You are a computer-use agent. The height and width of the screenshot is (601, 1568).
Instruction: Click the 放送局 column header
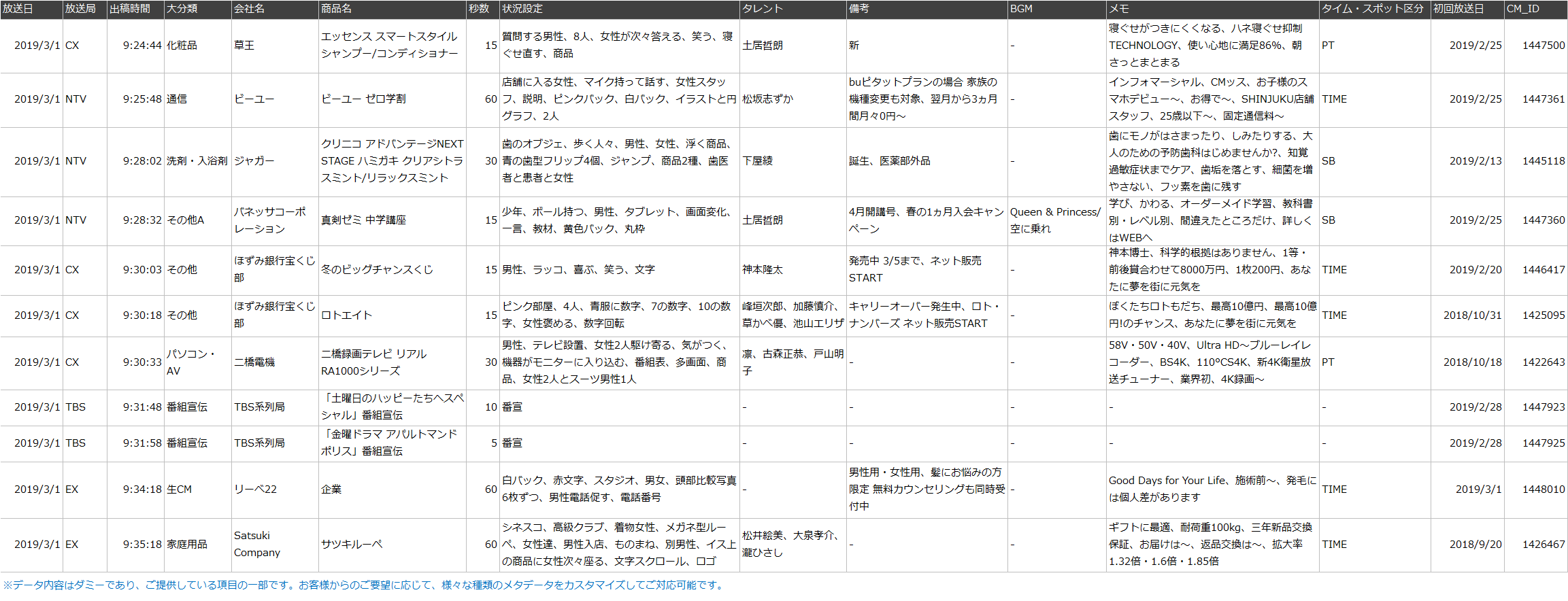click(x=80, y=9)
